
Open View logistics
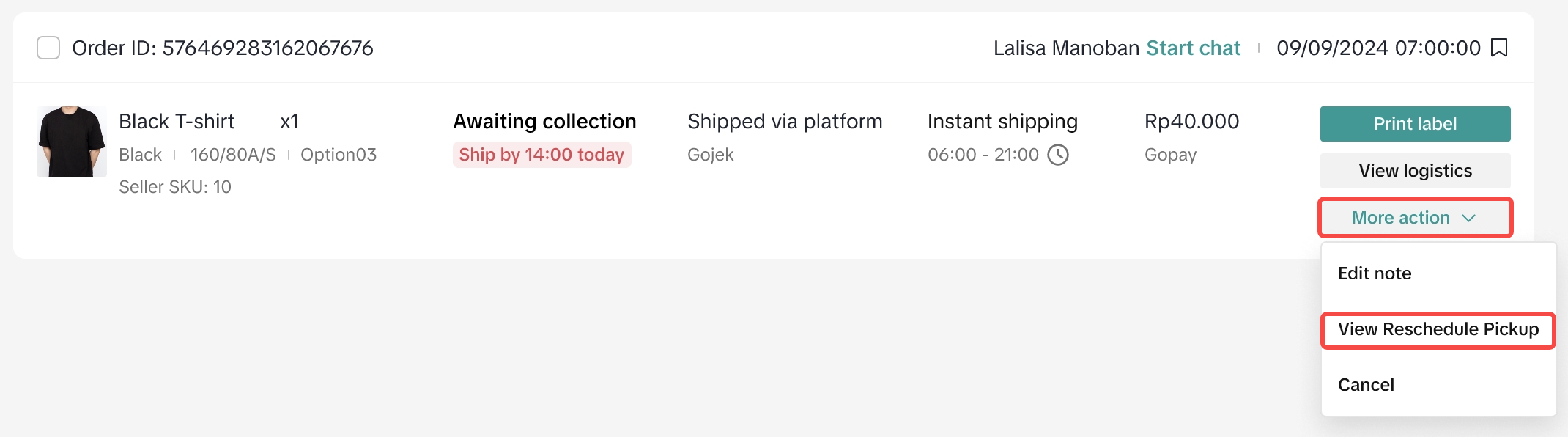coord(1414,170)
